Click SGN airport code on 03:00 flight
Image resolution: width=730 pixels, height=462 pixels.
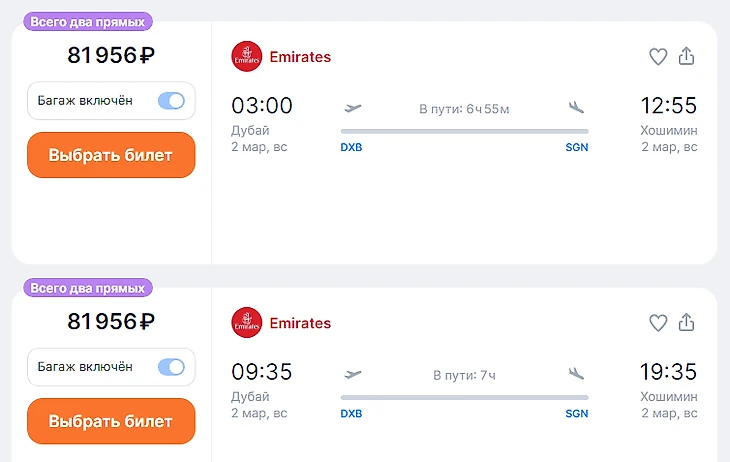[576, 147]
